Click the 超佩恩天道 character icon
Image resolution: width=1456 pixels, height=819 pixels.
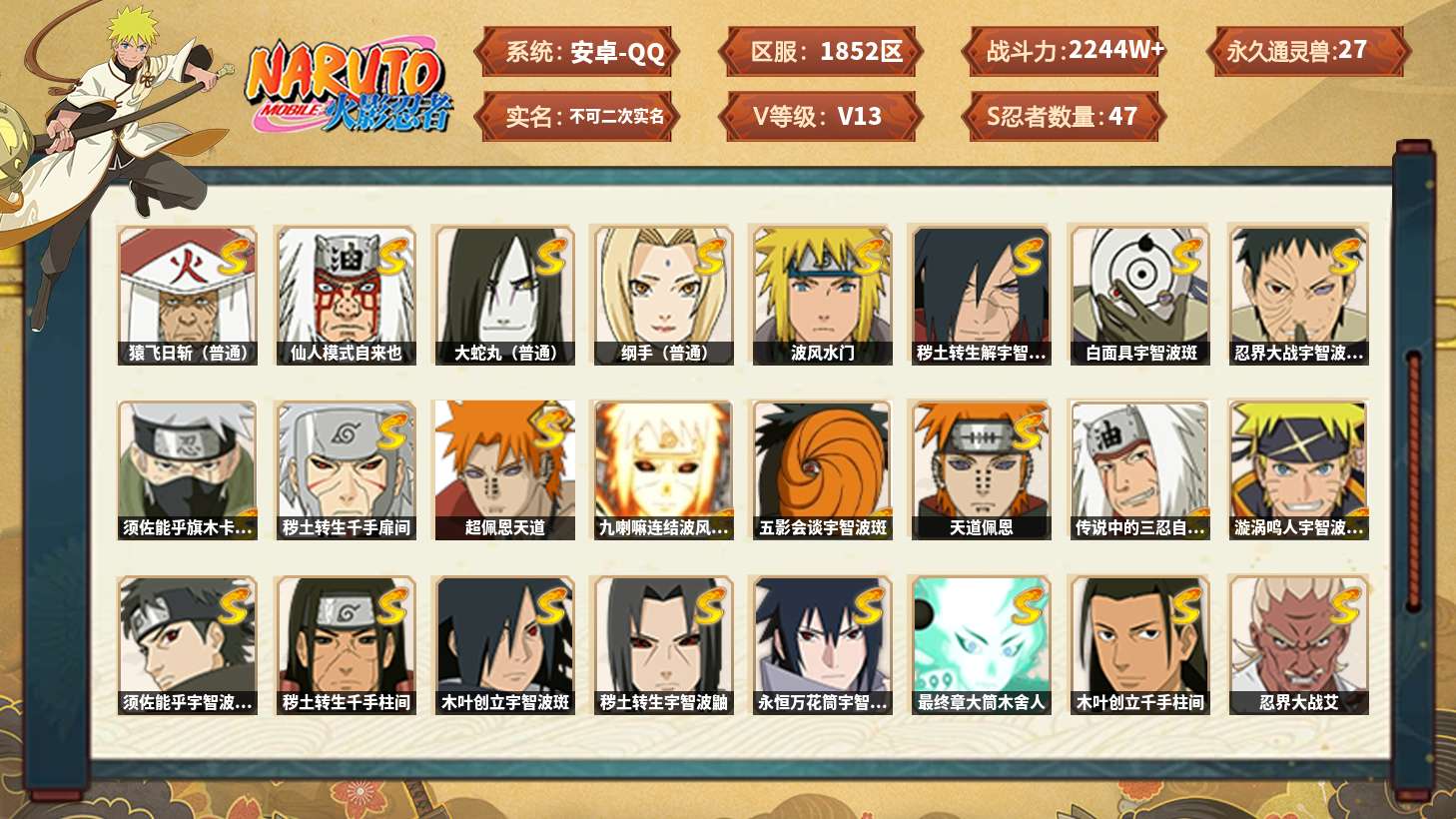[504, 470]
